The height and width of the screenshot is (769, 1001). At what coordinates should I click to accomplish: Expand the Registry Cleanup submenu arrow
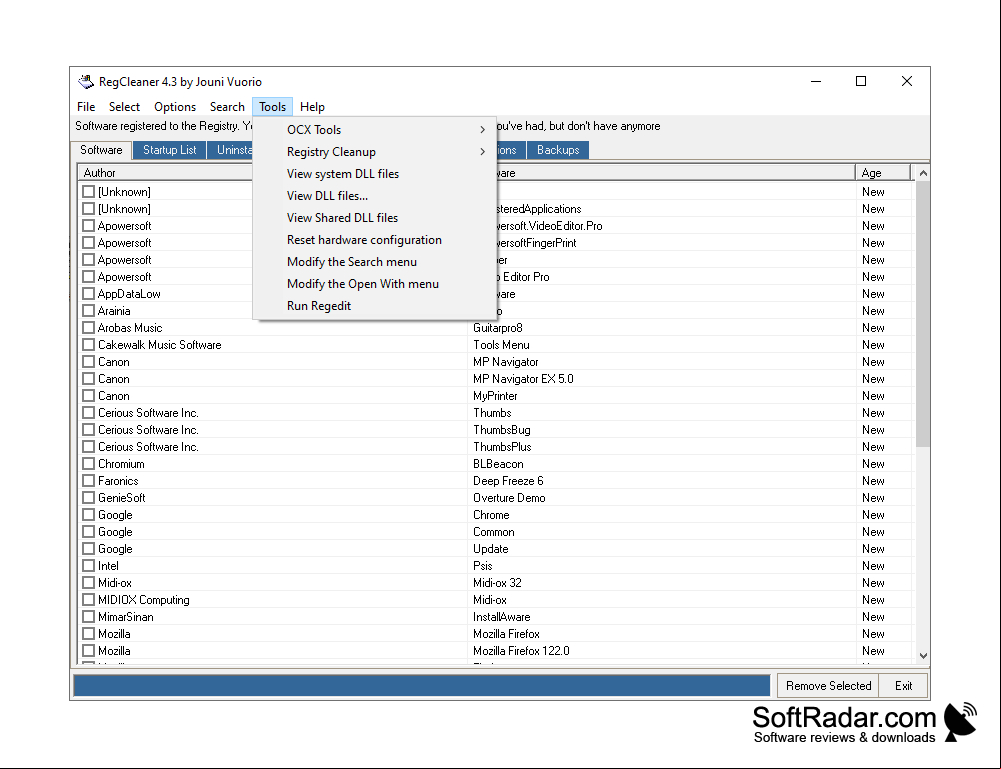(482, 152)
